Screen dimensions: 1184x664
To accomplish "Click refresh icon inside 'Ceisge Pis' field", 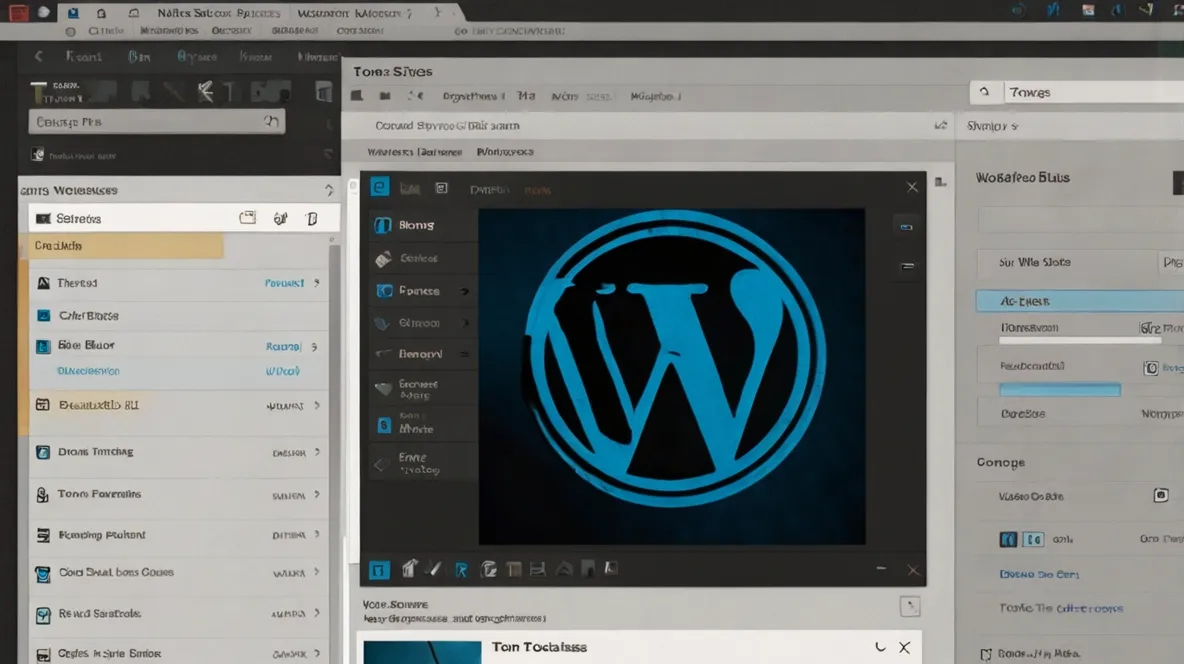I will [271, 121].
